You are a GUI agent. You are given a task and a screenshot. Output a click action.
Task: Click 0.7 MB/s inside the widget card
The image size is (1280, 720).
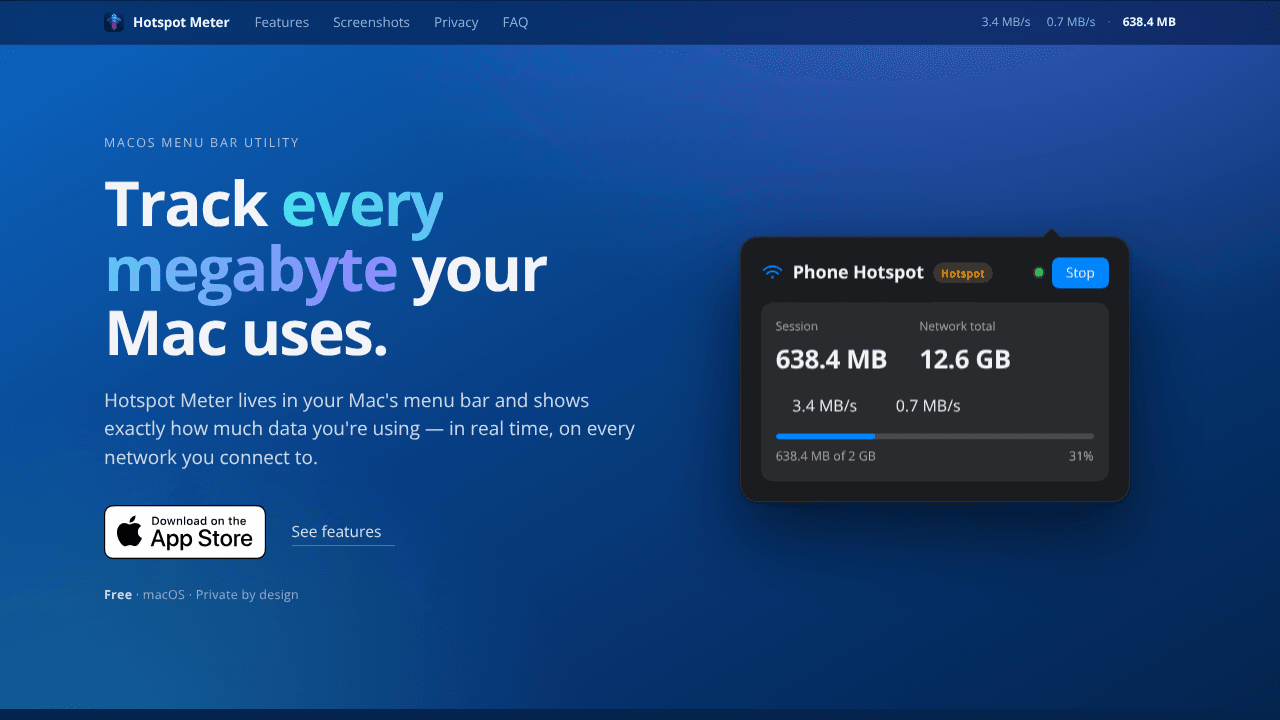click(x=928, y=406)
